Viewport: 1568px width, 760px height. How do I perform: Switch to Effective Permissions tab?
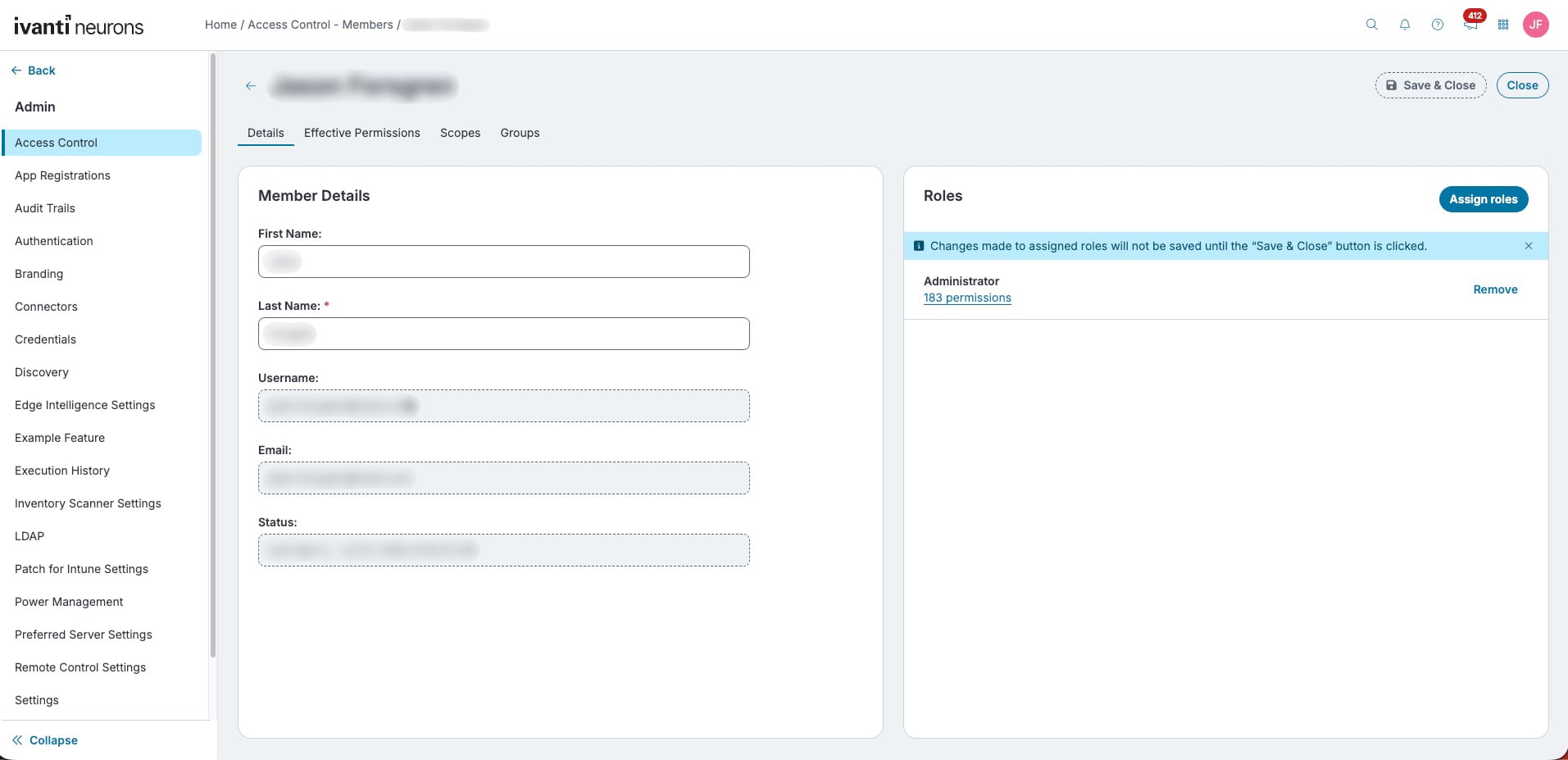(x=361, y=133)
